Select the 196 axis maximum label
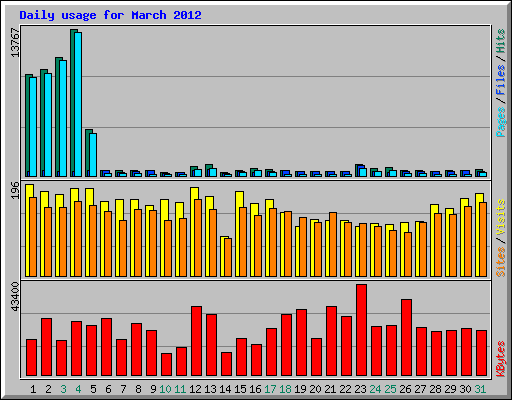 pyautogui.click(x=15, y=190)
